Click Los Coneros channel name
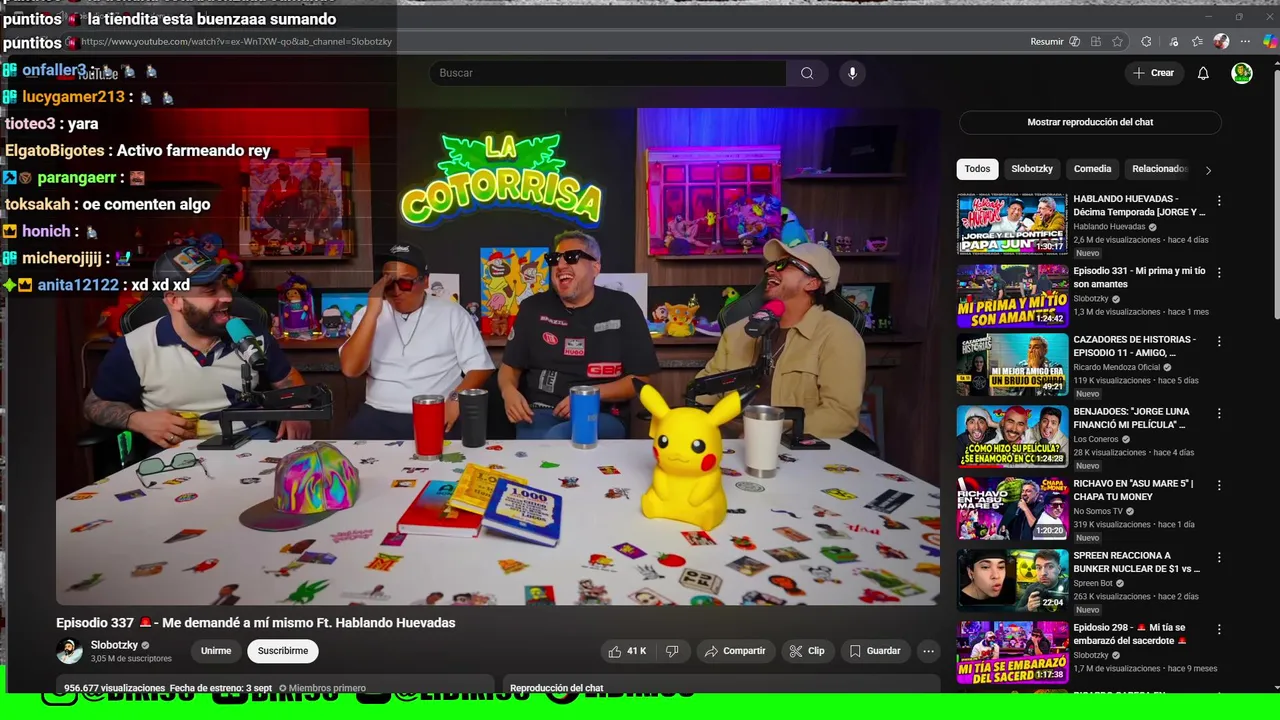 [x=1096, y=439]
